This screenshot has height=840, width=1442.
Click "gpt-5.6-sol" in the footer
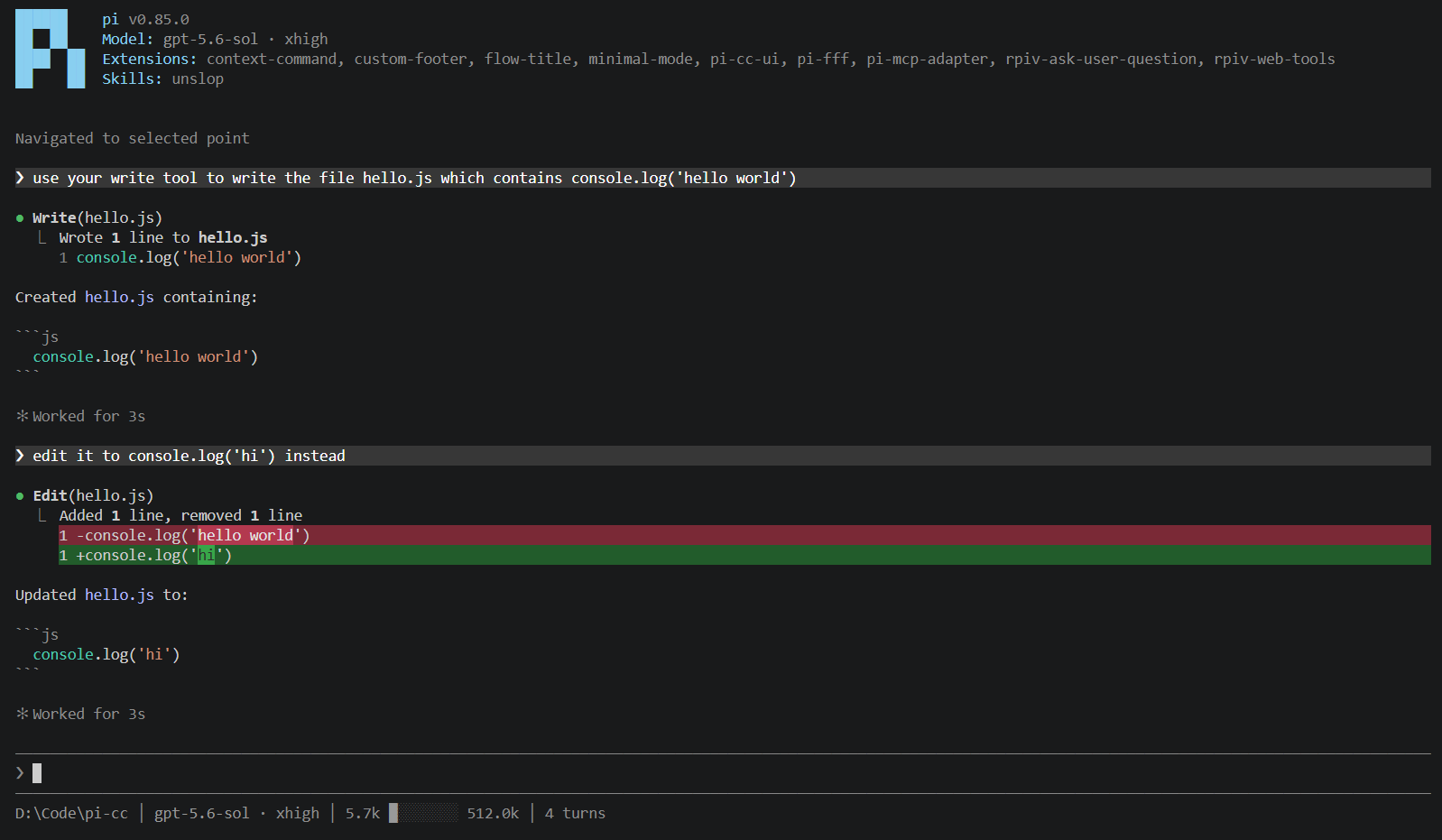pos(201,813)
